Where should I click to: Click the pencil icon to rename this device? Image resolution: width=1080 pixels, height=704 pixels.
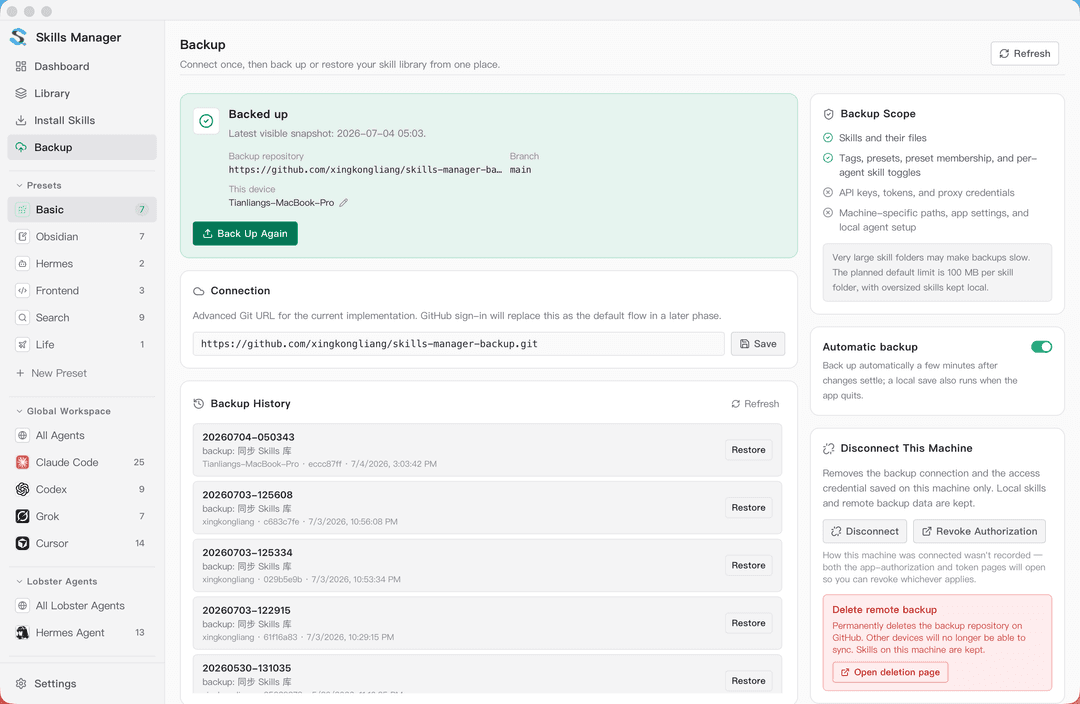tap(344, 203)
